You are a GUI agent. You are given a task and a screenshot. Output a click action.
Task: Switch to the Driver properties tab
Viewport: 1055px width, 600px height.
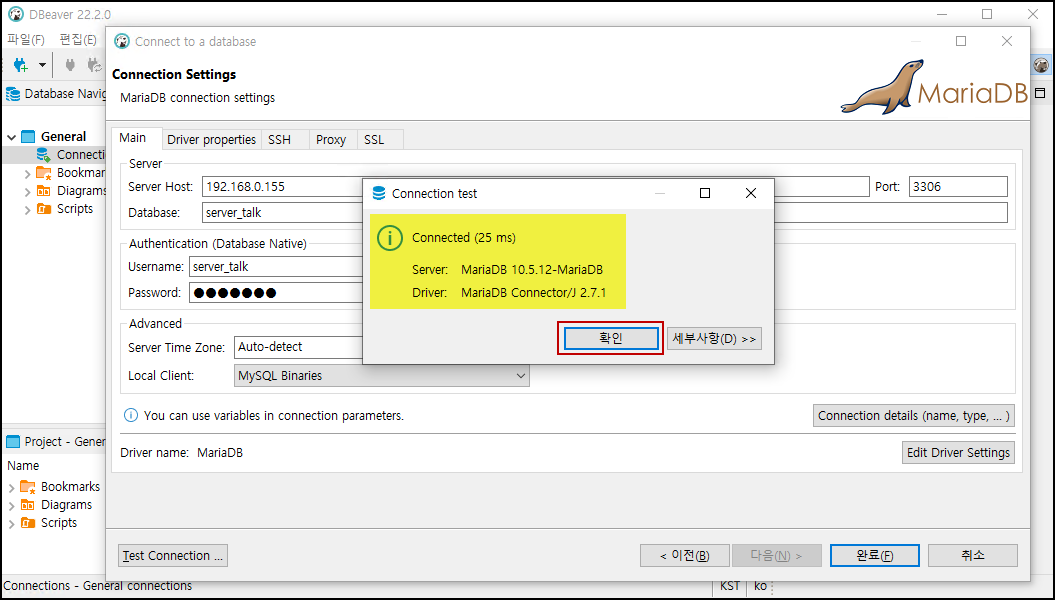[x=211, y=139]
